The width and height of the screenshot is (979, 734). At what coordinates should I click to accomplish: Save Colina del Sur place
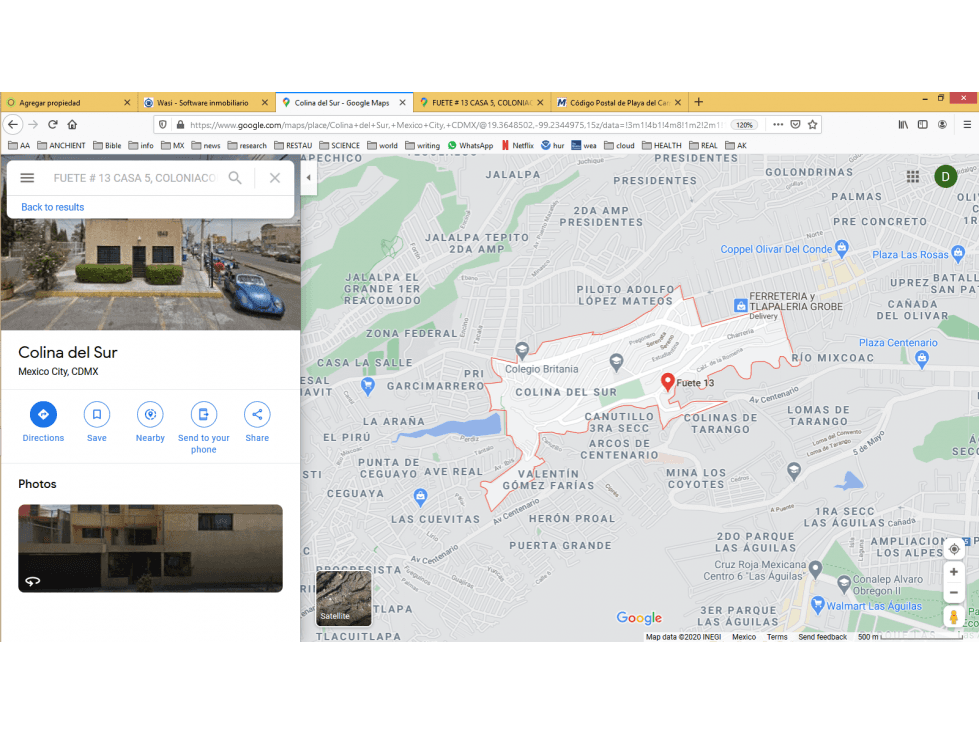pos(97,414)
